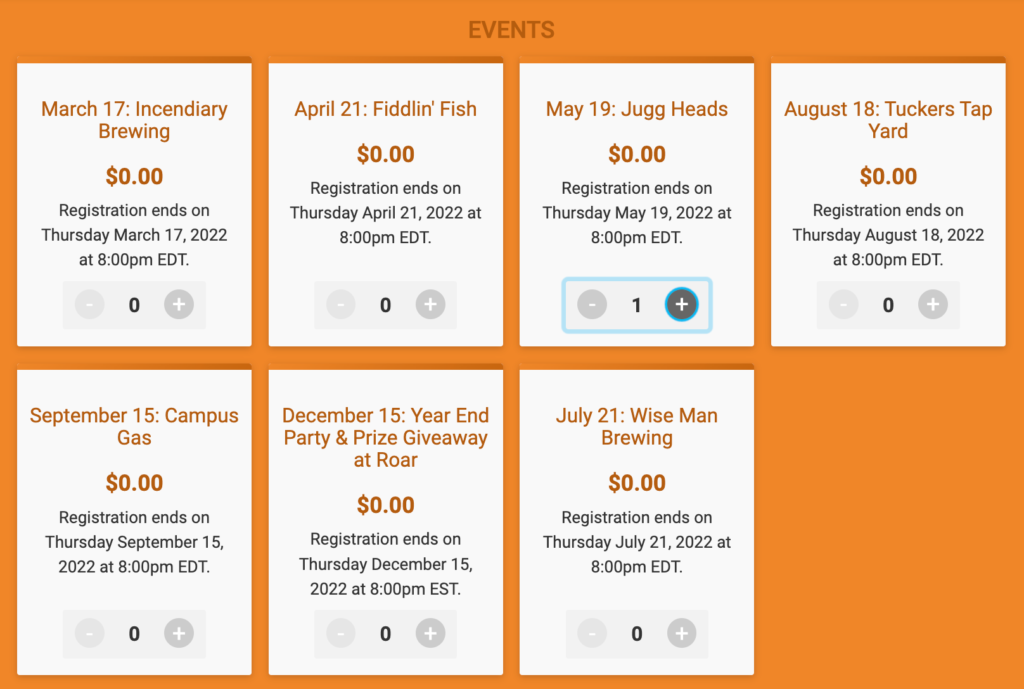Decrease July 21 Wise Man Brewing quantity
This screenshot has height=689, width=1024.
[x=592, y=633]
